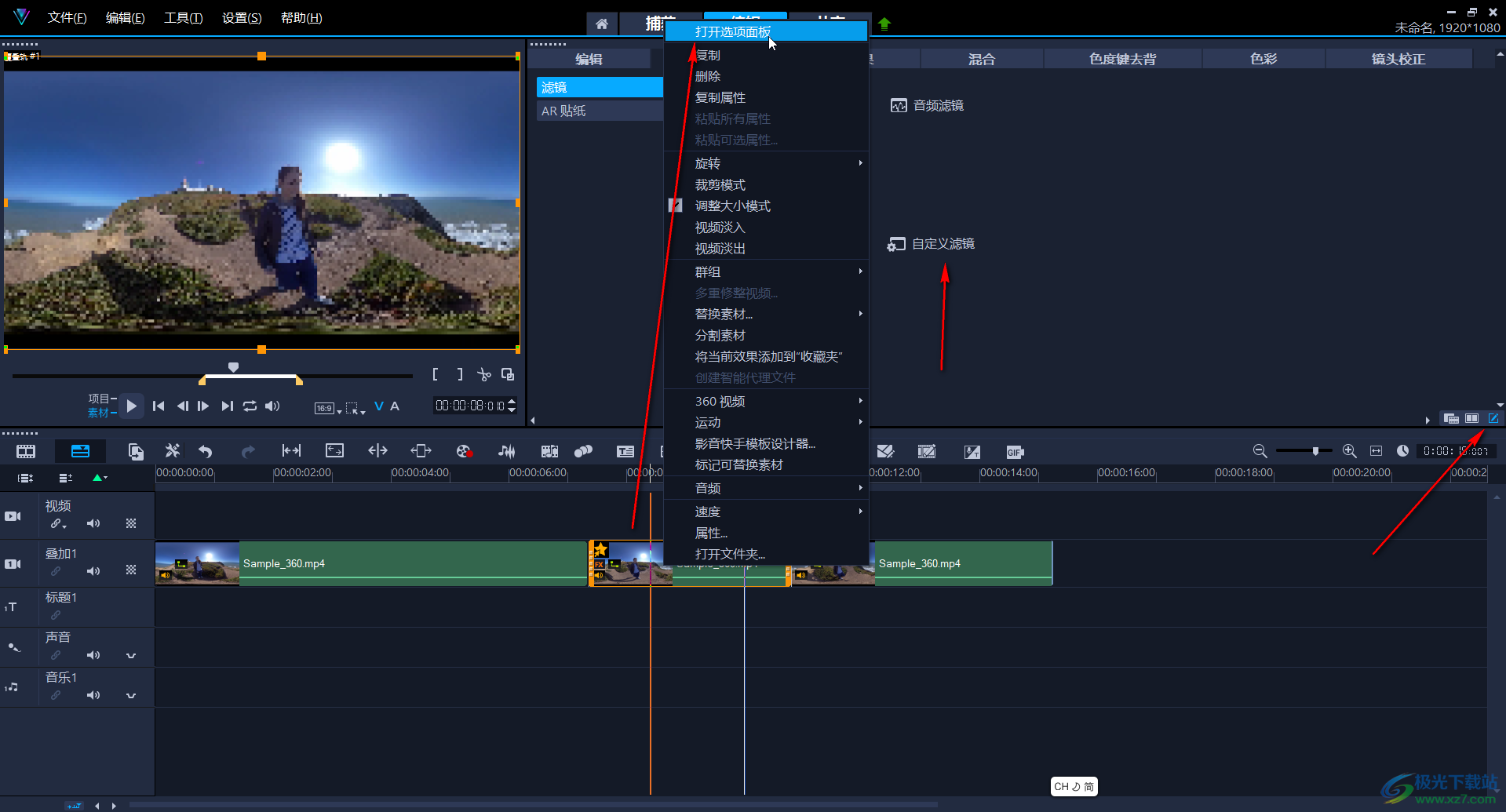Jump to the end of clip
Viewport: 1506px width, 812px height.
[227, 406]
